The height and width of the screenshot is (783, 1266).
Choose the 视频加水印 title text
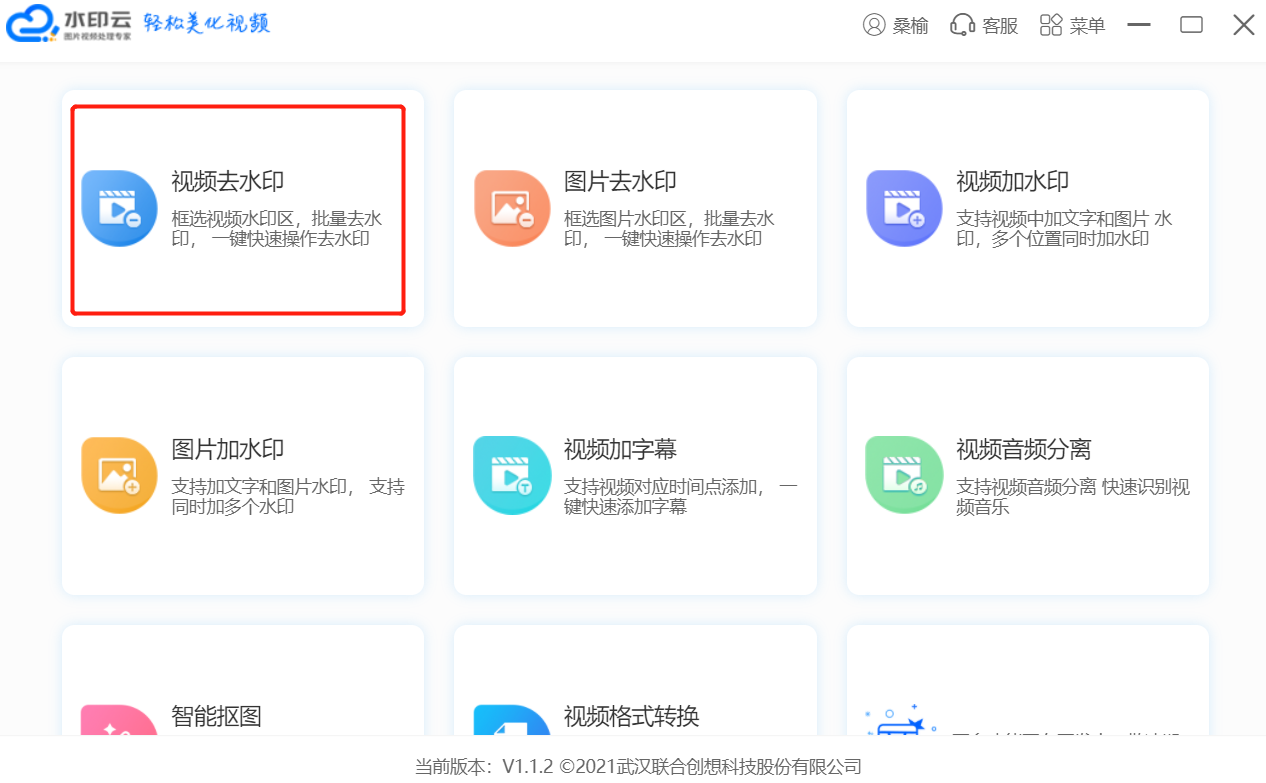(x=1012, y=181)
